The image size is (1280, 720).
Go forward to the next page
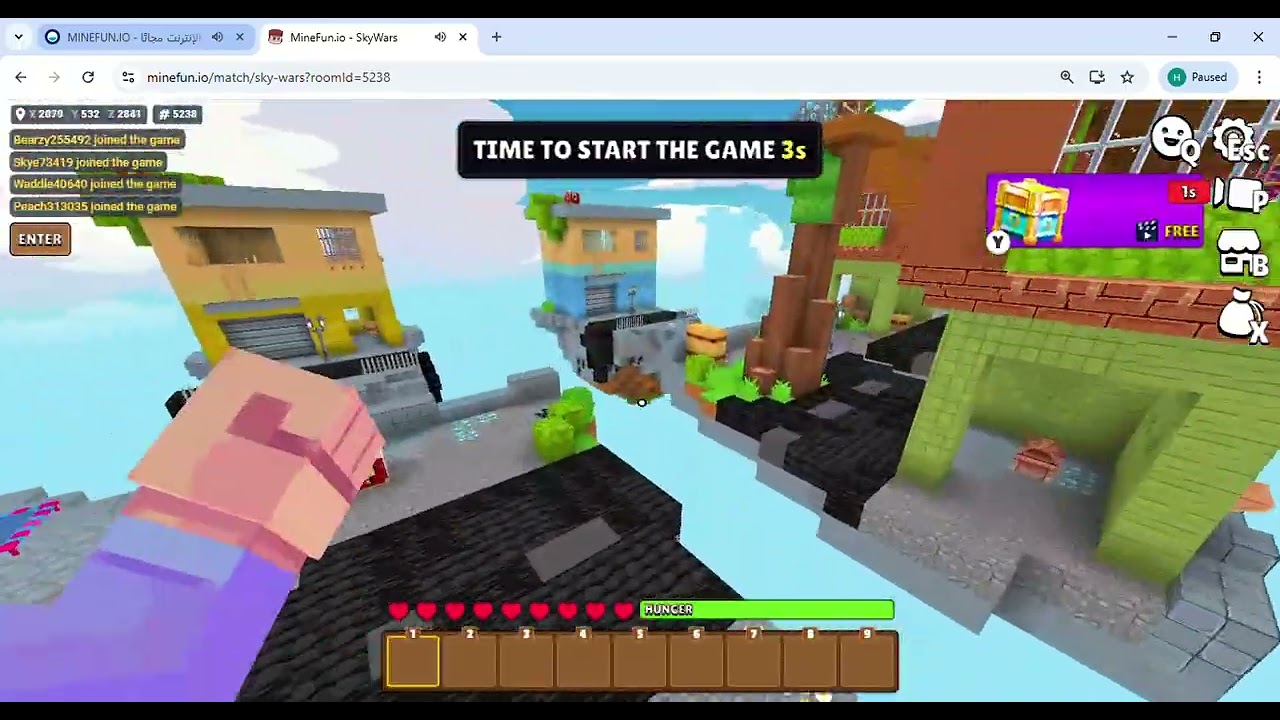coord(55,77)
